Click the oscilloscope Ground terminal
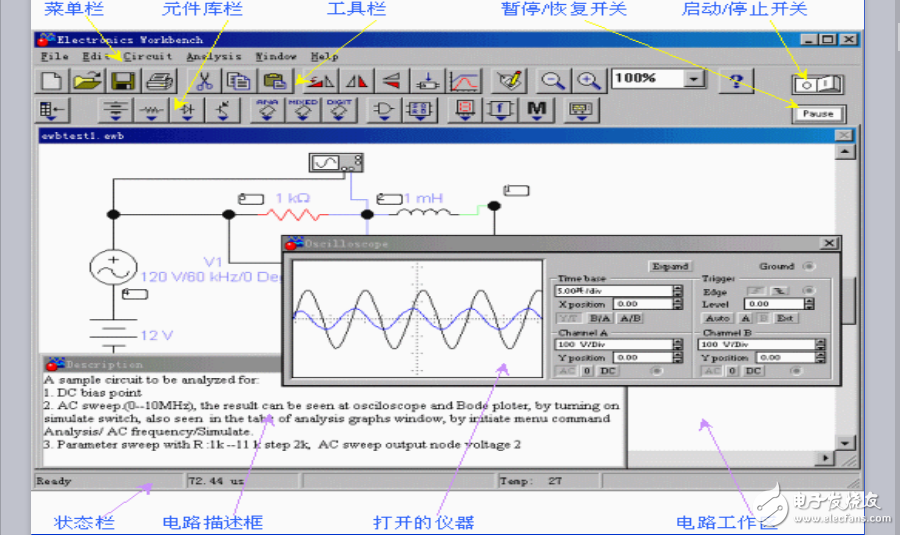Viewport: 900px width, 535px height. 809,266
